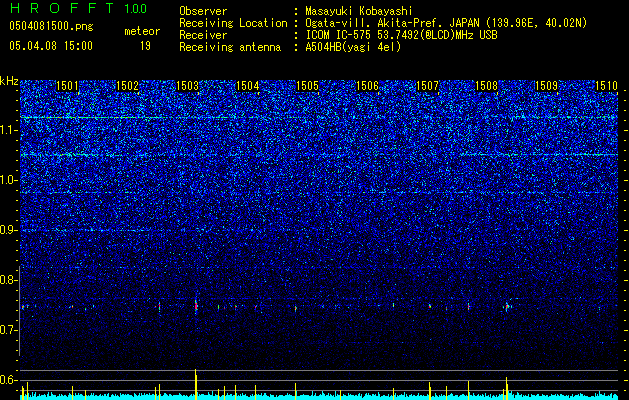Click the 1.1 frequency axis label

[x=9, y=130]
